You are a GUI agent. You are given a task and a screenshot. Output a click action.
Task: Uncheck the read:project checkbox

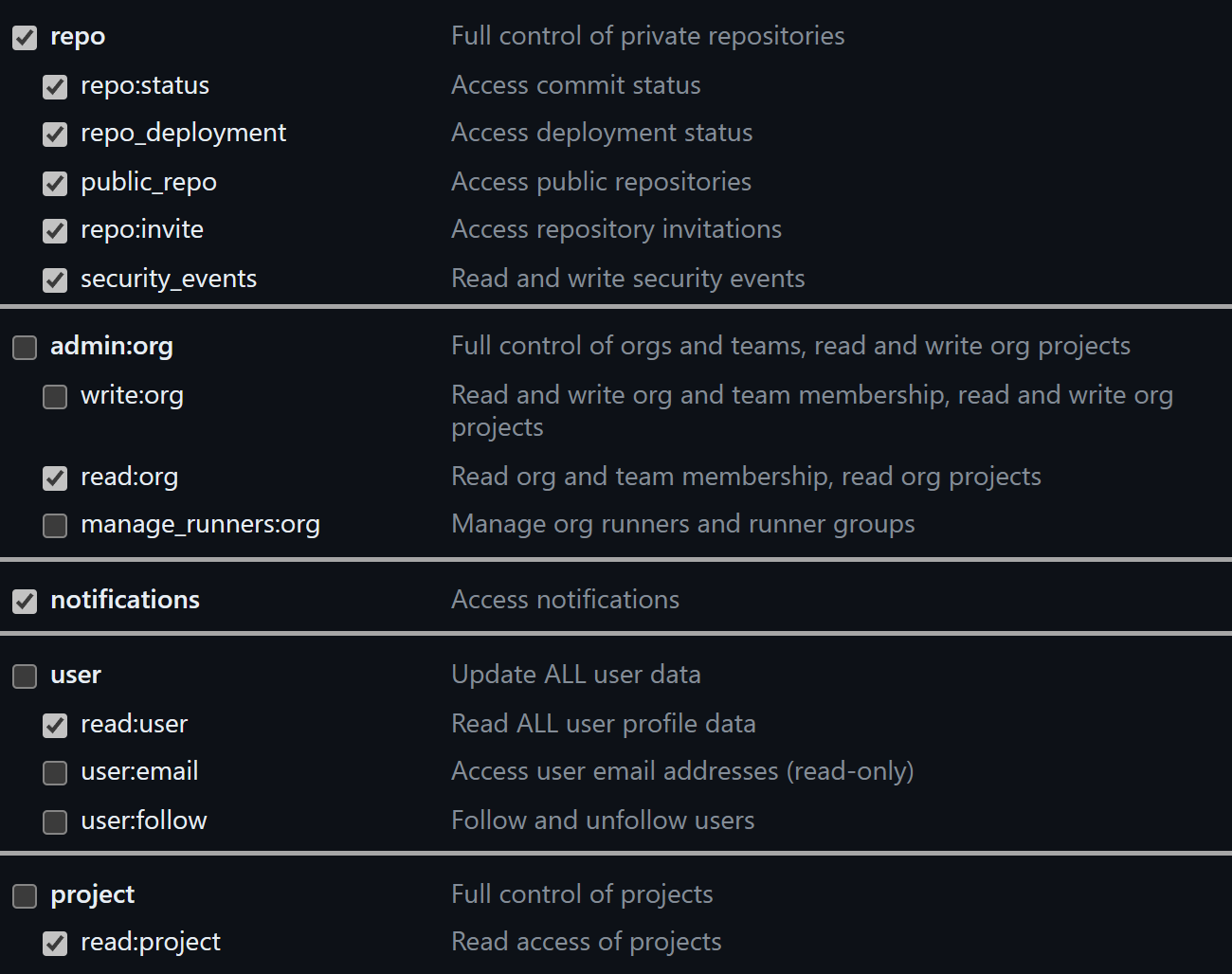pos(55,944)
